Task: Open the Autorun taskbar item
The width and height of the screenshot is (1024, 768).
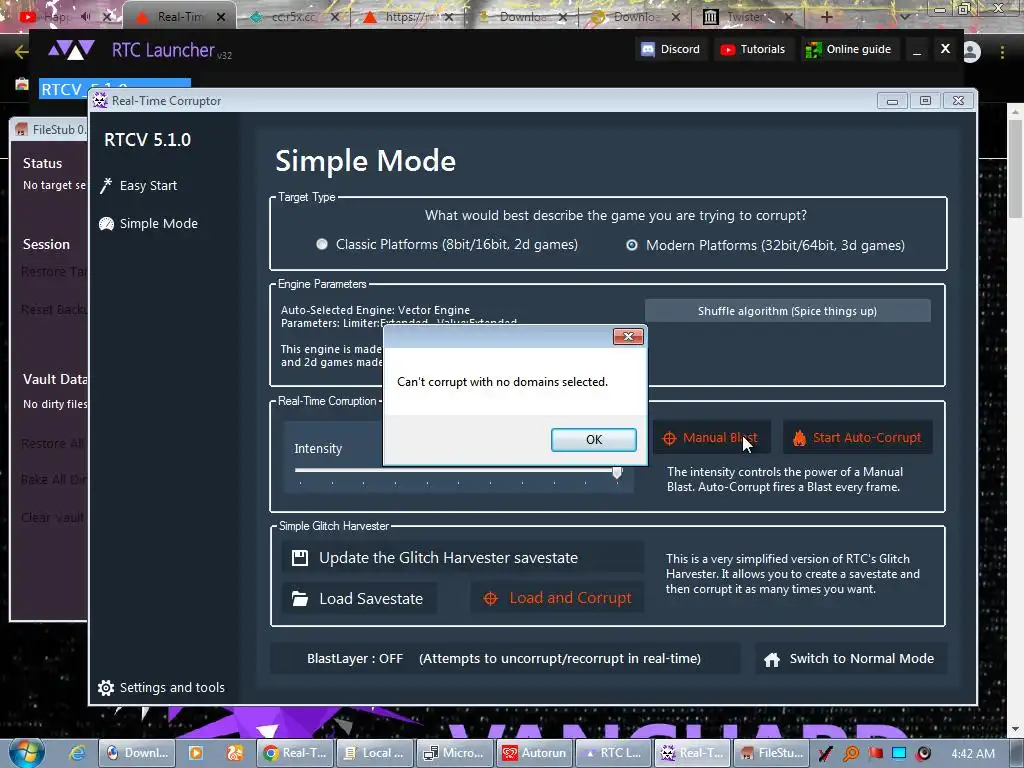Action: click(x=535, y=753)
